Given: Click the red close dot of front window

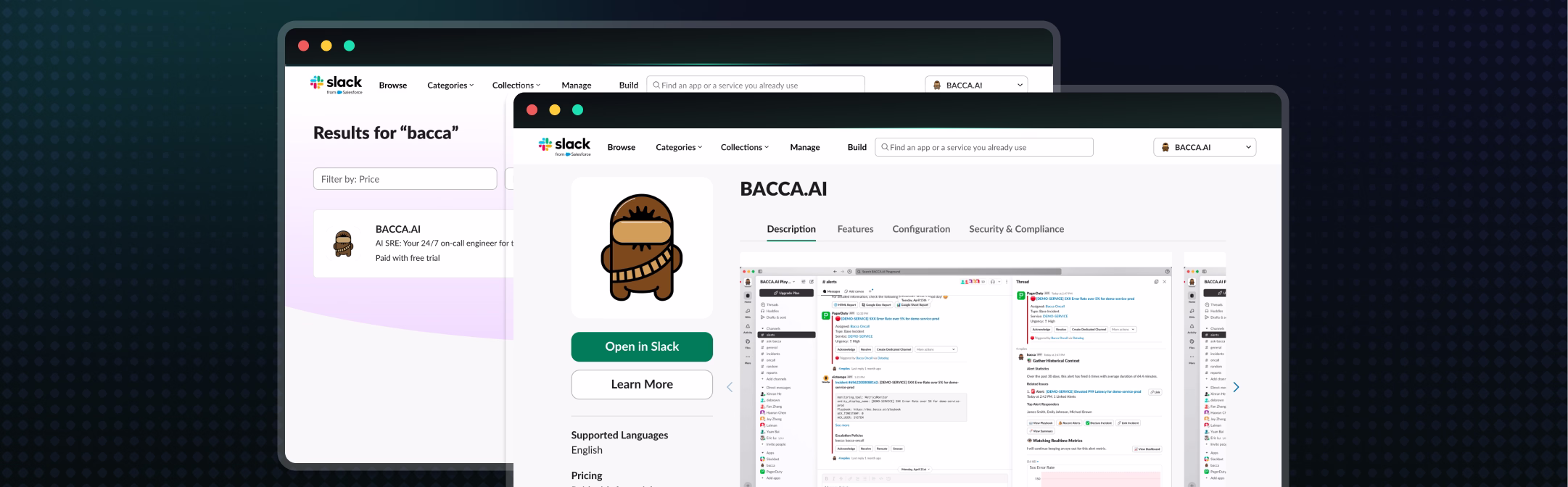Looking at the screenshot, I should pos(532,110).
